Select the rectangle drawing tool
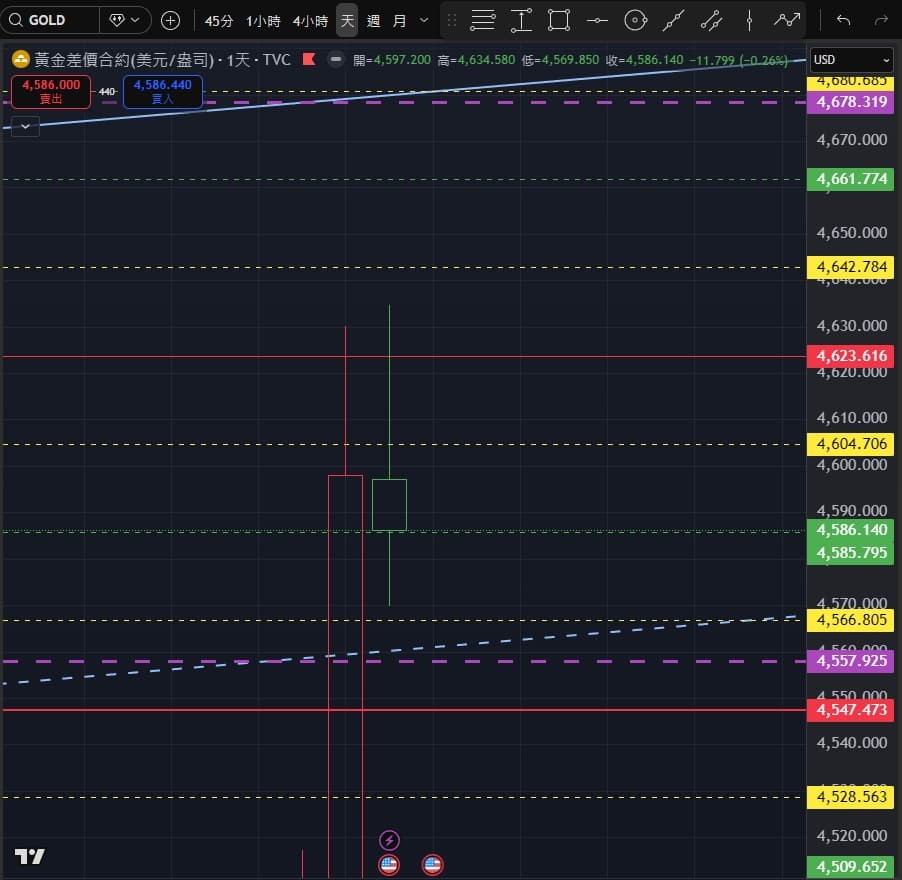This screenshot has width=902, height=880. (x=559, y=21)
